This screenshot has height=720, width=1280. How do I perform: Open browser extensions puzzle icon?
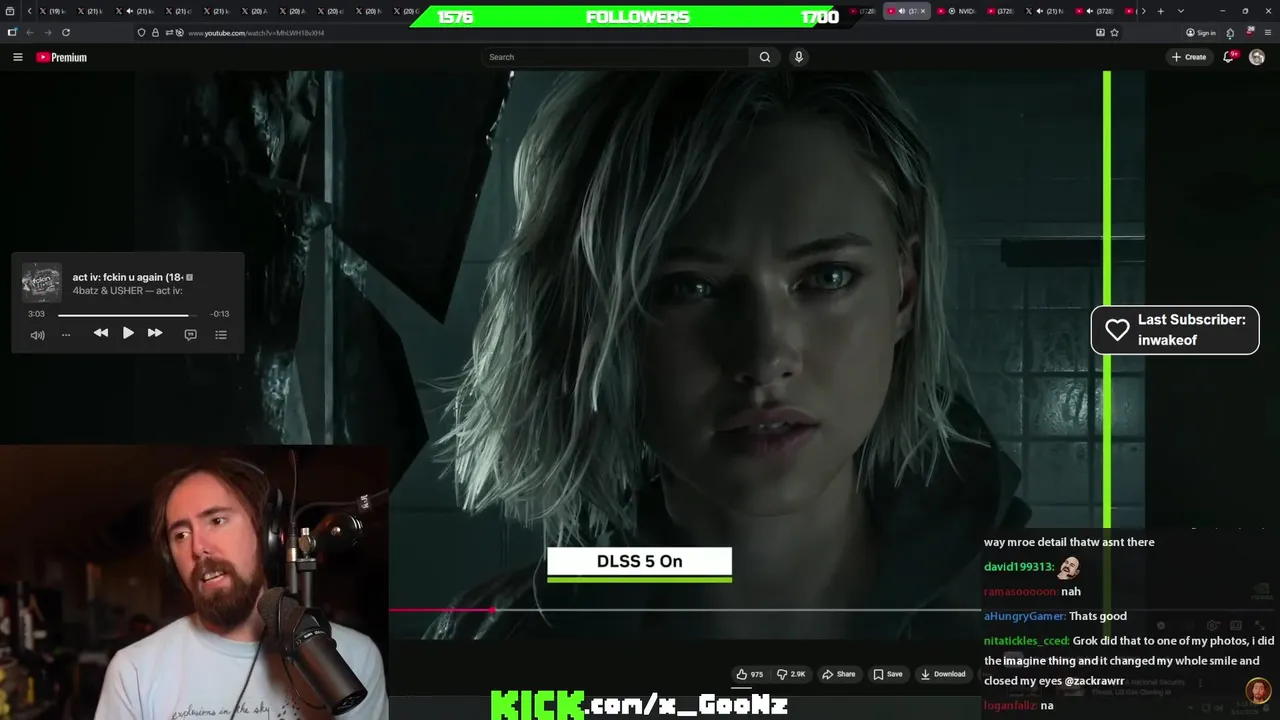pos(1230,32)
